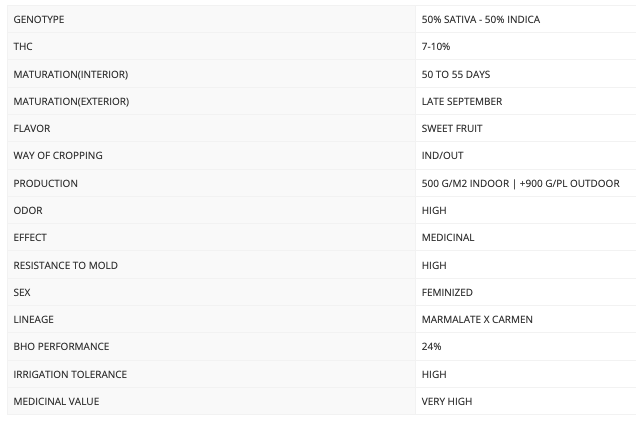Screen dimensions: 636x425
Task: Select the MEDICINAL effect value
Action: click(x=448, y=238)
